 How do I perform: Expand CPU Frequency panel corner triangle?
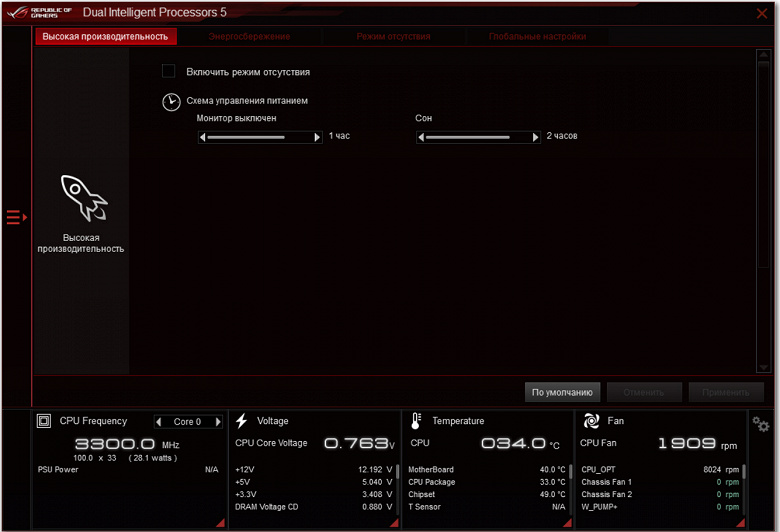220,523
